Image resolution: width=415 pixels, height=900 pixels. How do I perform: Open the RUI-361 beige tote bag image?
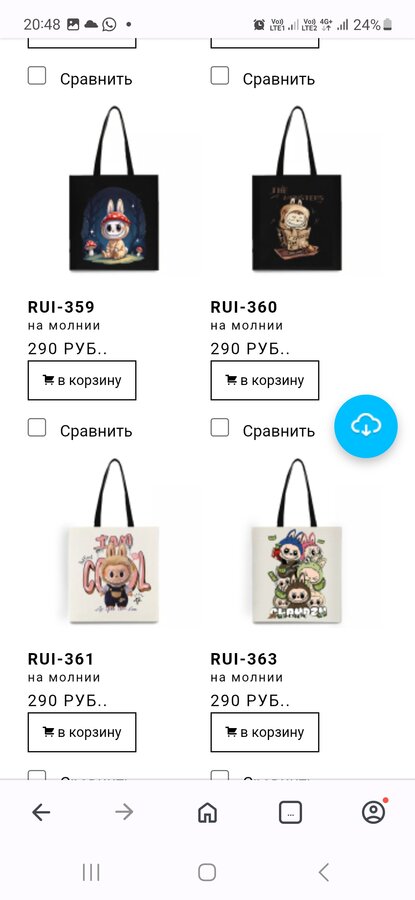tap(114, 541)
